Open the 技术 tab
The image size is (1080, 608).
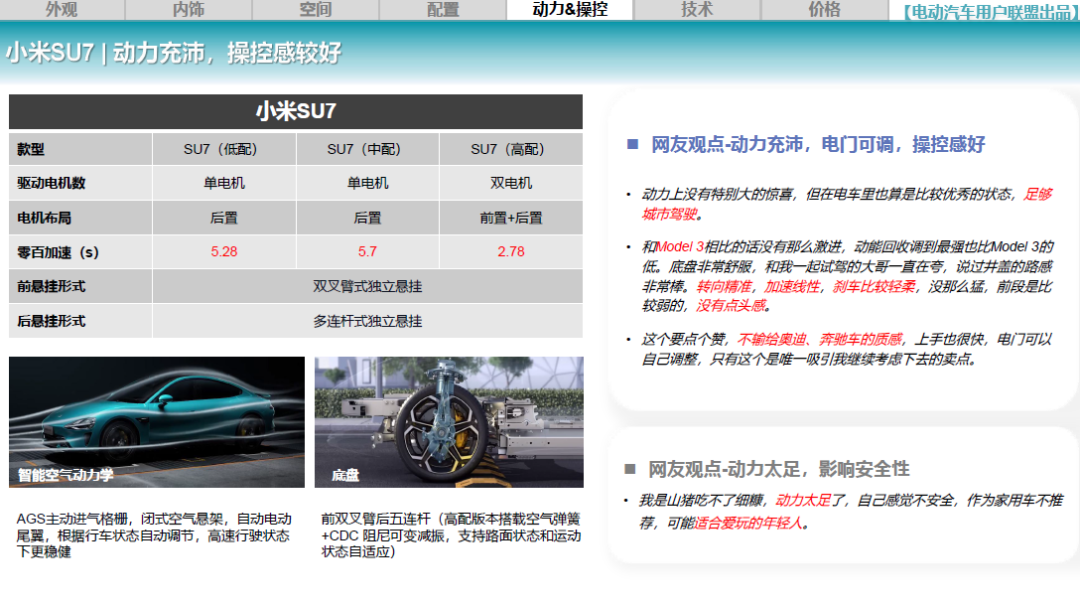pyautogui.click(x=697, y=10)
